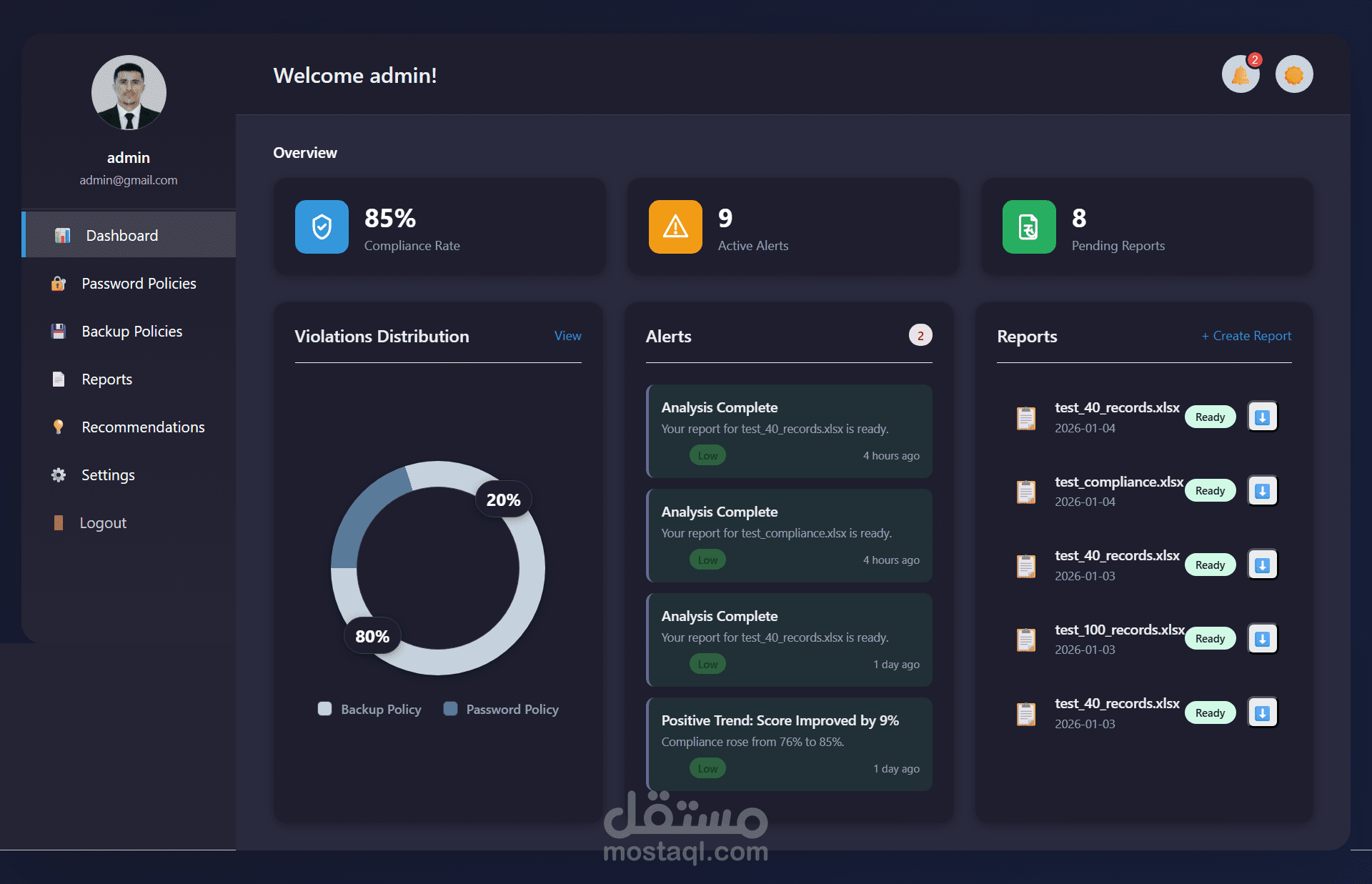Click the + Create Report link
The height and width of the screenshot is (884, 1372).
(1246, 336)
